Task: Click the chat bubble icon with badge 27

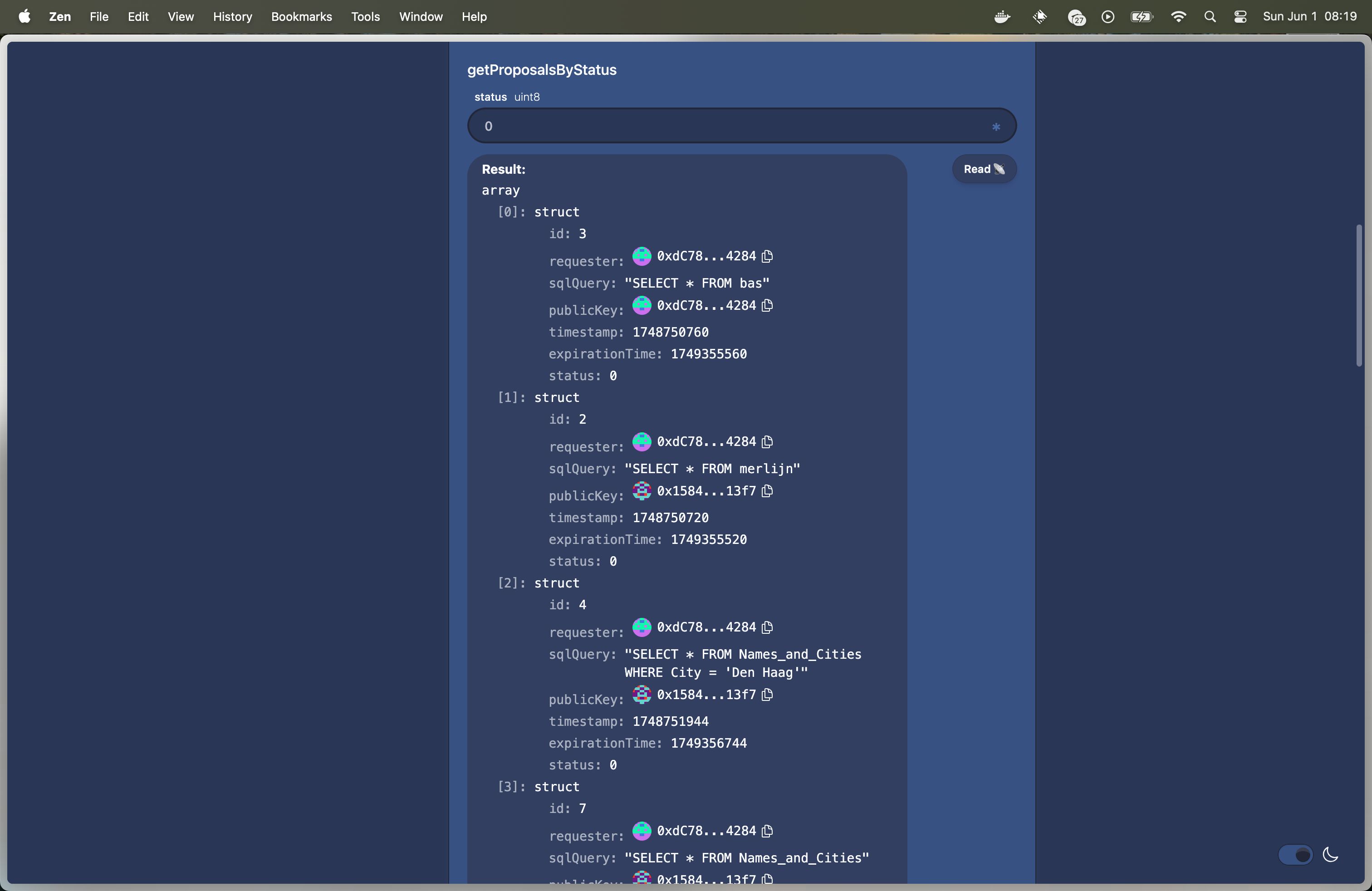Action: [1076, 17]
